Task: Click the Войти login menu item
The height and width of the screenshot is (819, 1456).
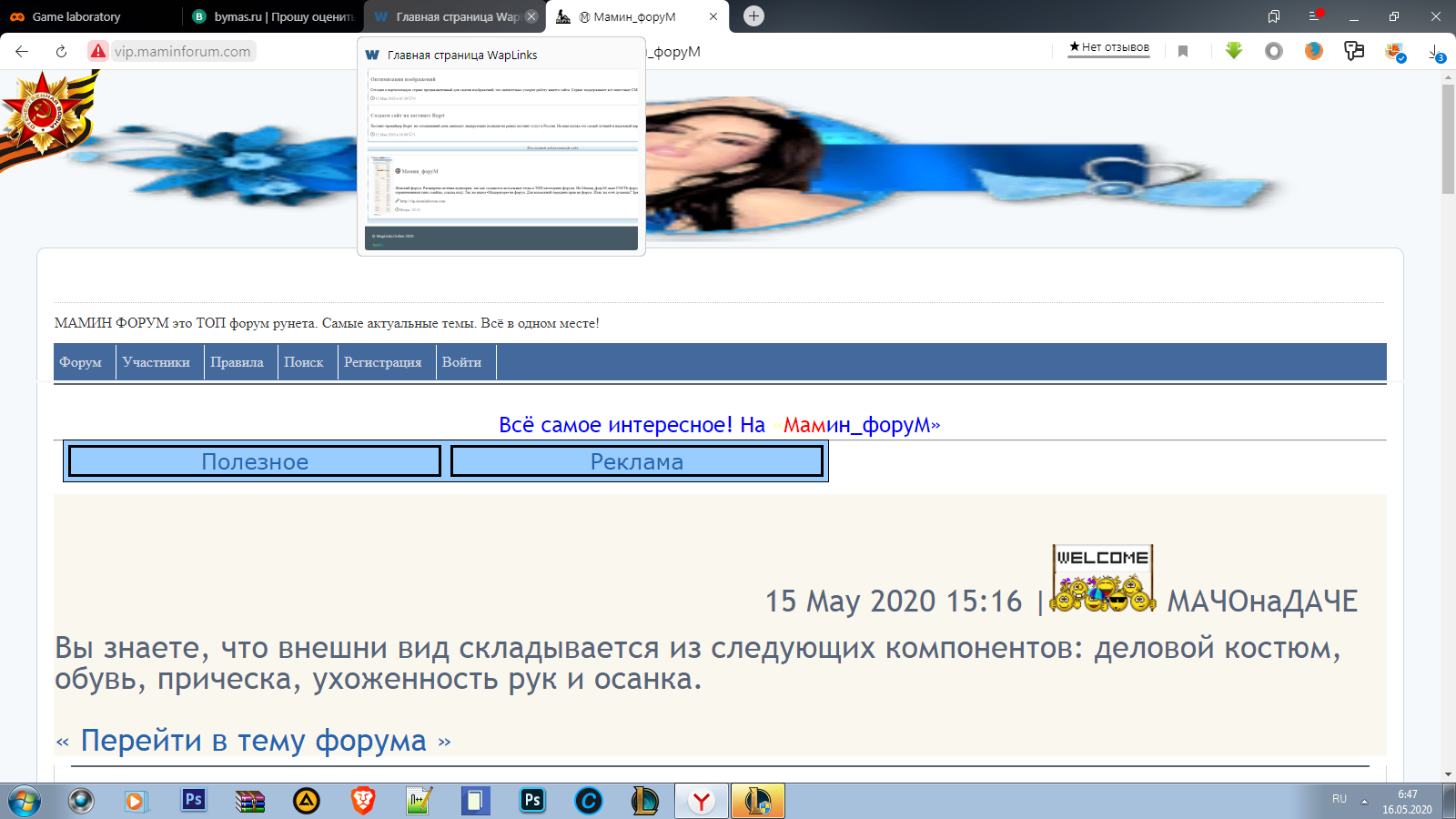Action: coord(461,362)
